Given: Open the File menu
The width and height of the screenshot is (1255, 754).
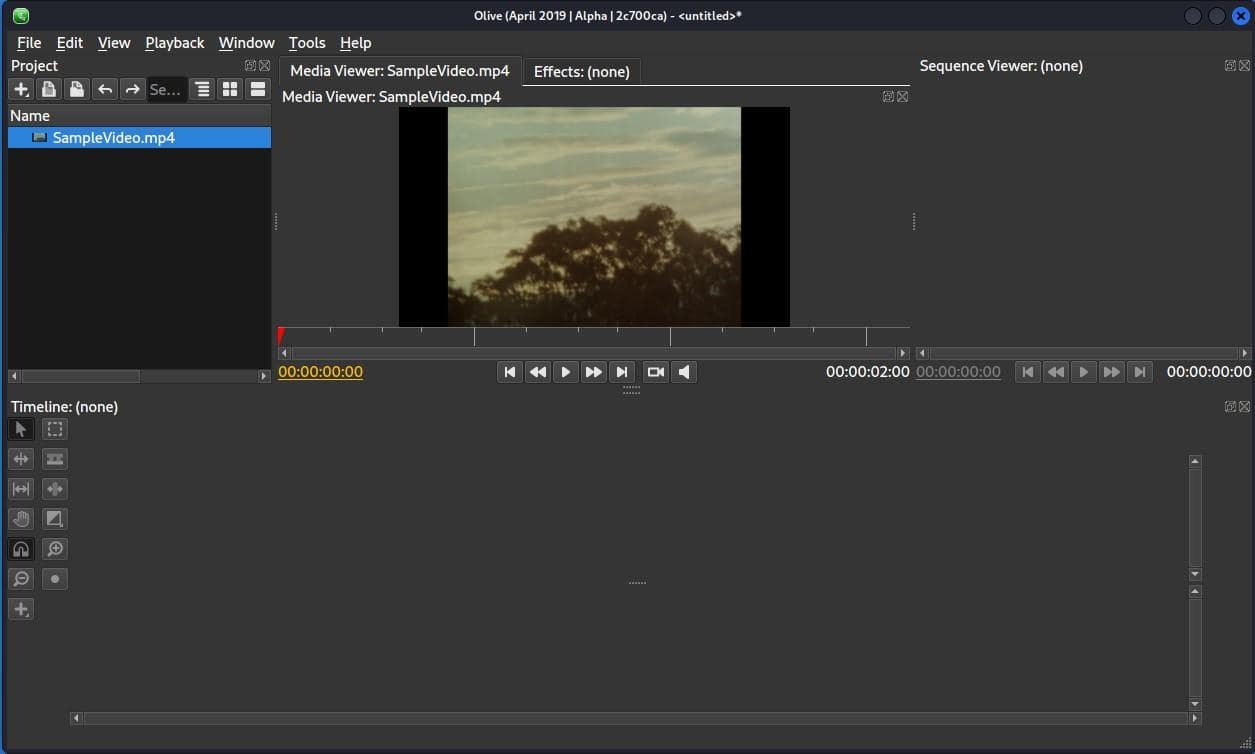Looking at the screenshot, I should point(29,43).
